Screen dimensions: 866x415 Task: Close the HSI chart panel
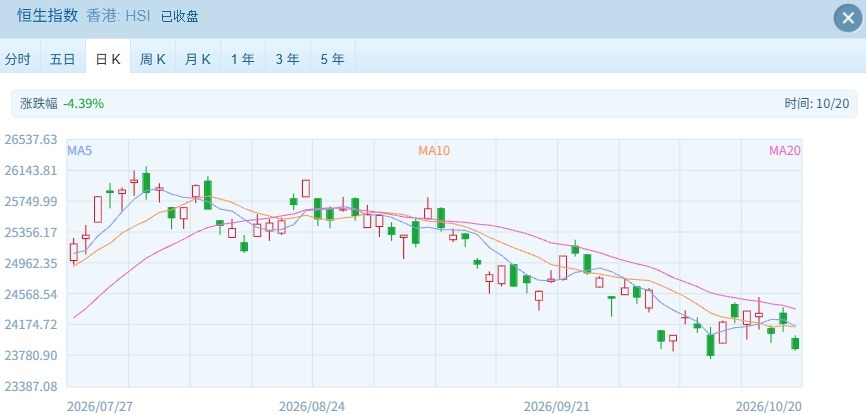tap(848, 18)
